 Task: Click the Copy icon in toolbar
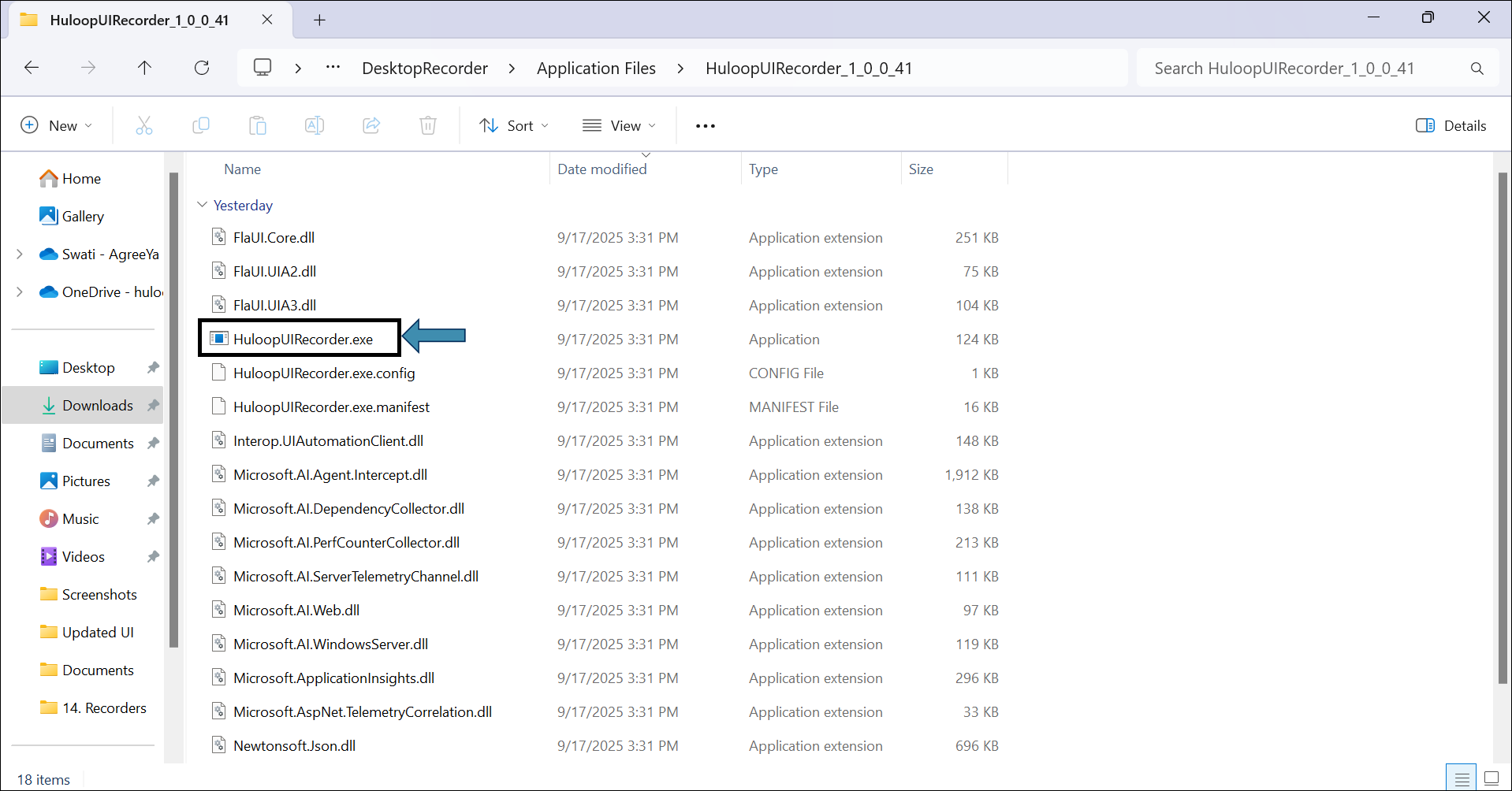click(201, 125)
